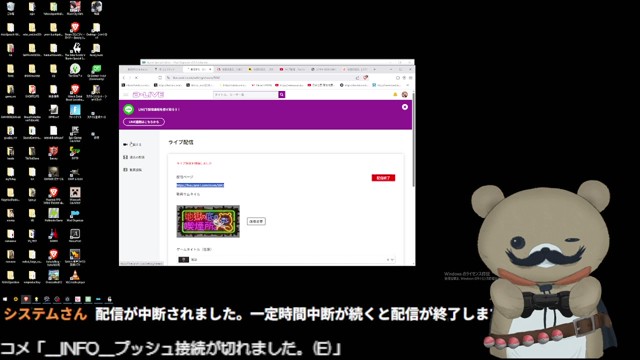This screenshot has width=640, height=360.
Task: Close the purple LINE notification banner
Action: click(x=404, y=107)
